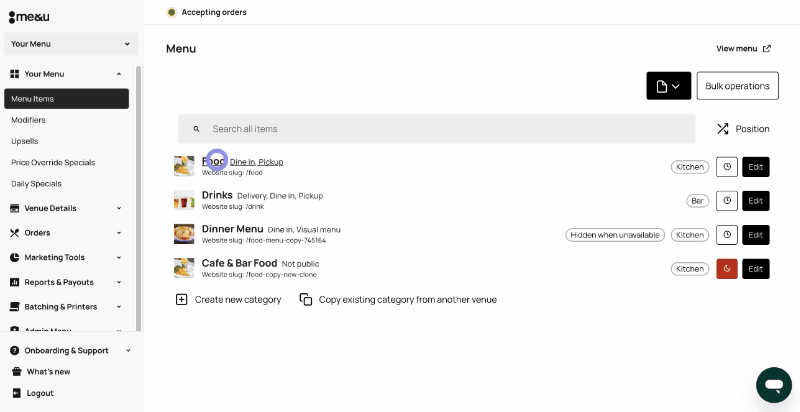Click Copy existing category from another venue

click(398, 300)
